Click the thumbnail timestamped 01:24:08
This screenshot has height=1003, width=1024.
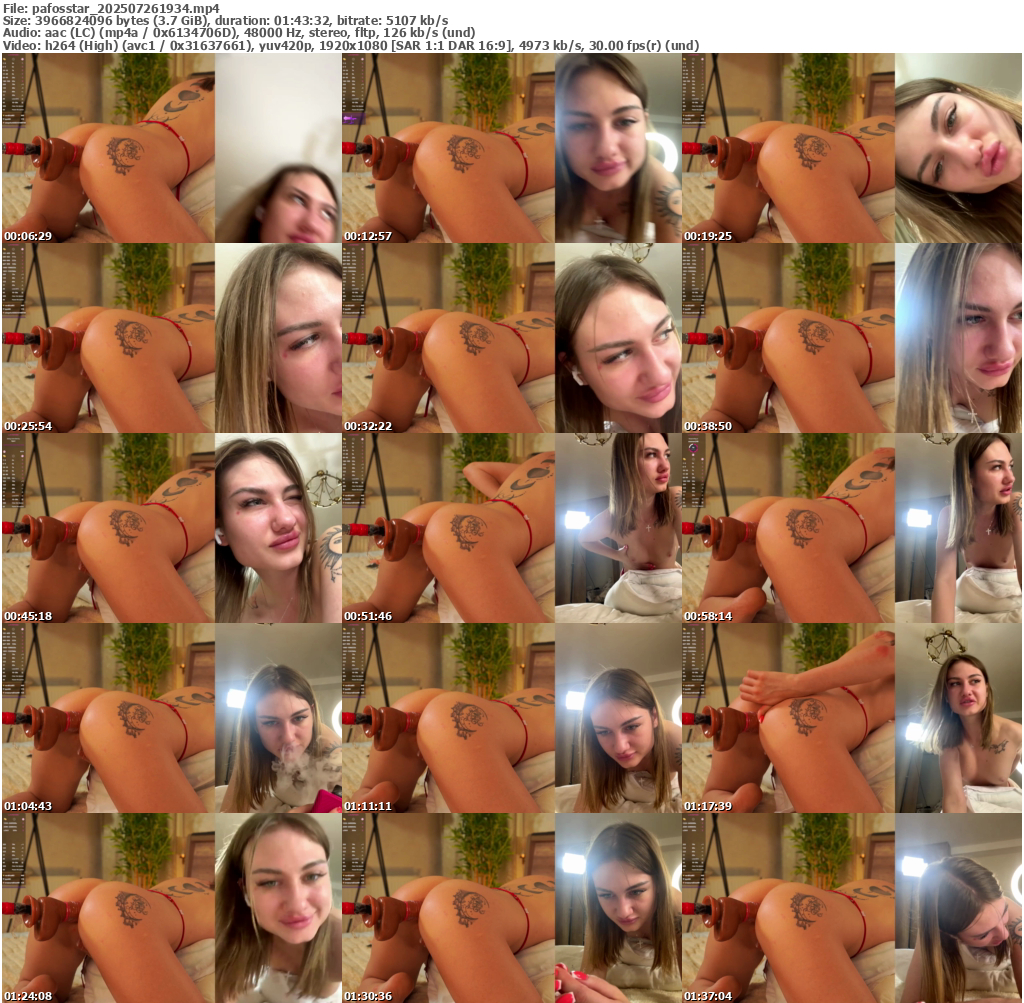(x=171, y=908)
